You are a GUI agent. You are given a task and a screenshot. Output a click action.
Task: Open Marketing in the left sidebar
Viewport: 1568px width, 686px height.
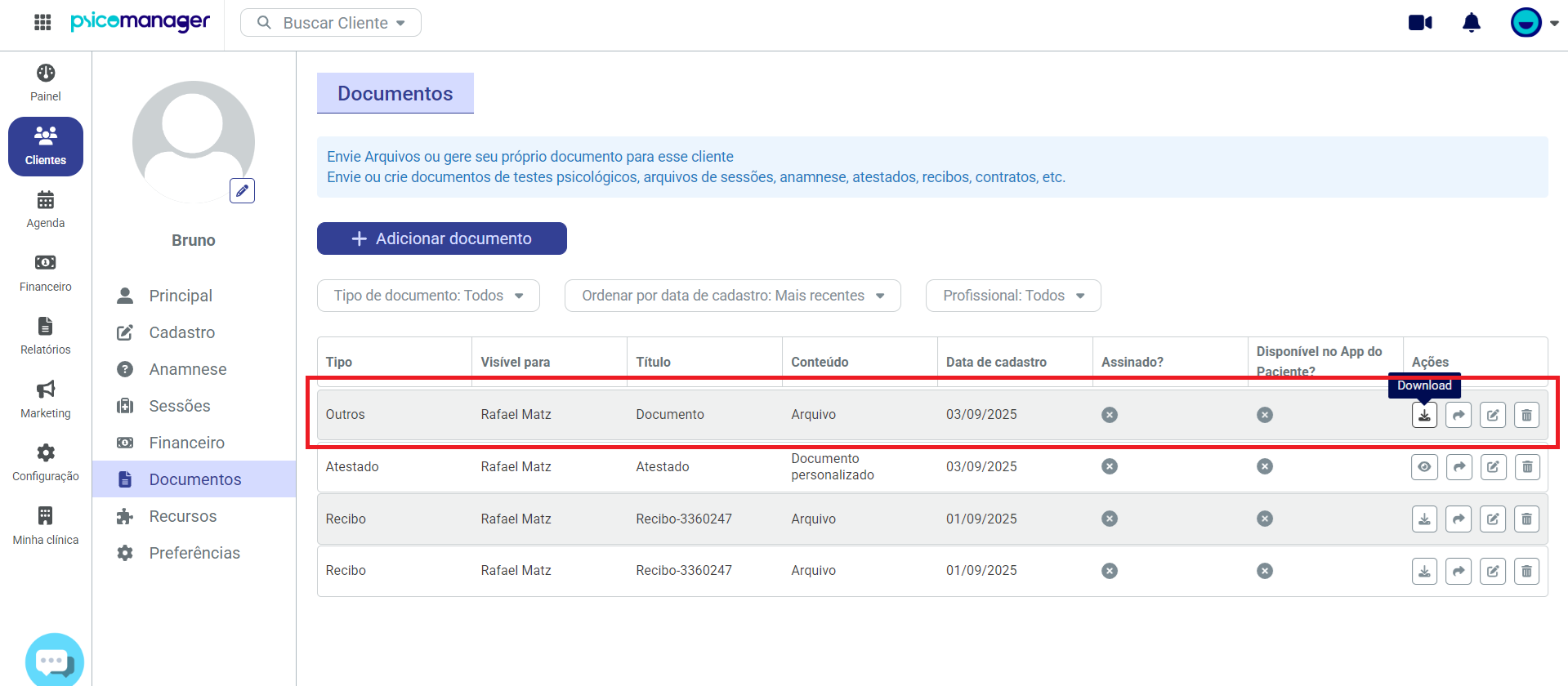click(46, 400)
